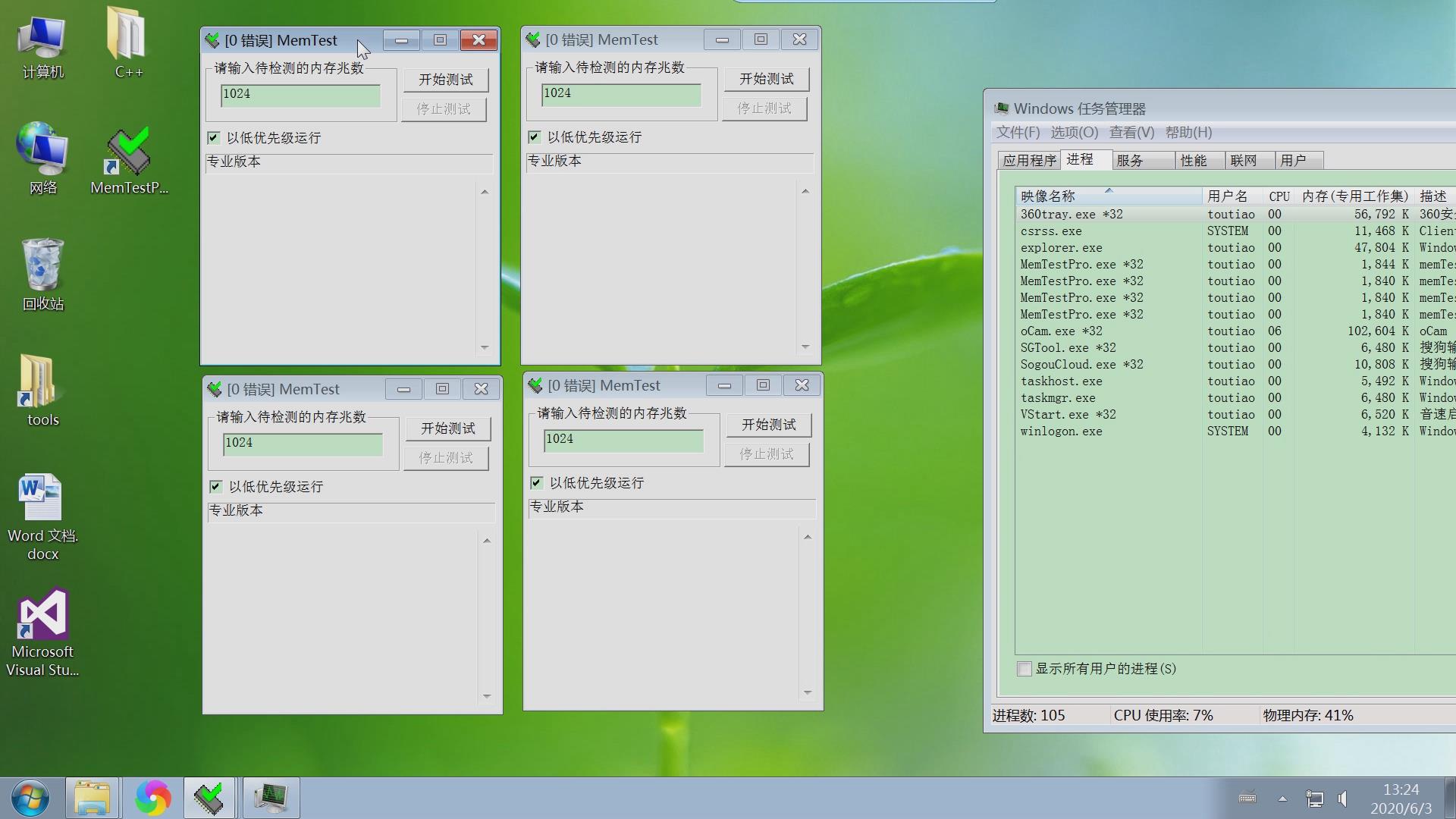This screenshot has height=819, width=1456.
Task: Click 开始测试 in top-right MemTest window
Action: tap(766, 79)
